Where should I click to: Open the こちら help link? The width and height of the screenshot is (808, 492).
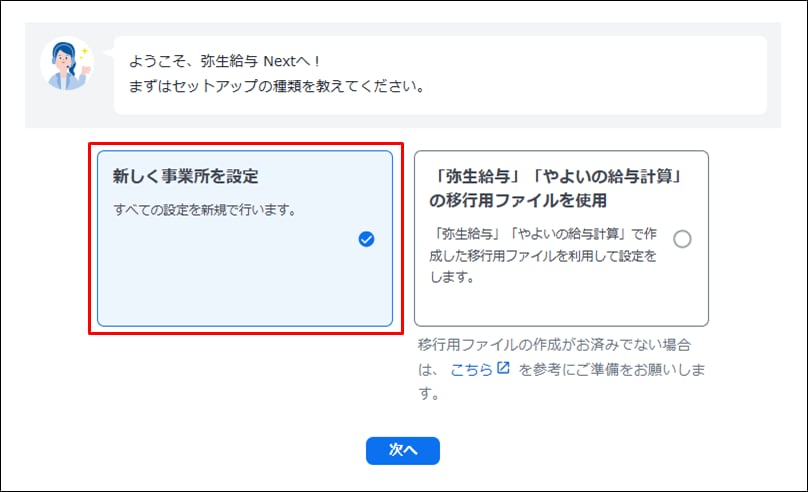[471, 370]
